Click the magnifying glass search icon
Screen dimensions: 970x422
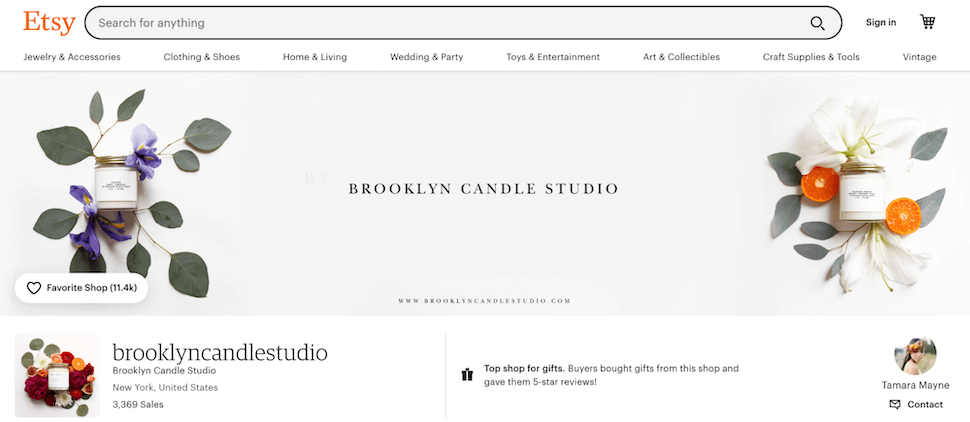[818, 23]
